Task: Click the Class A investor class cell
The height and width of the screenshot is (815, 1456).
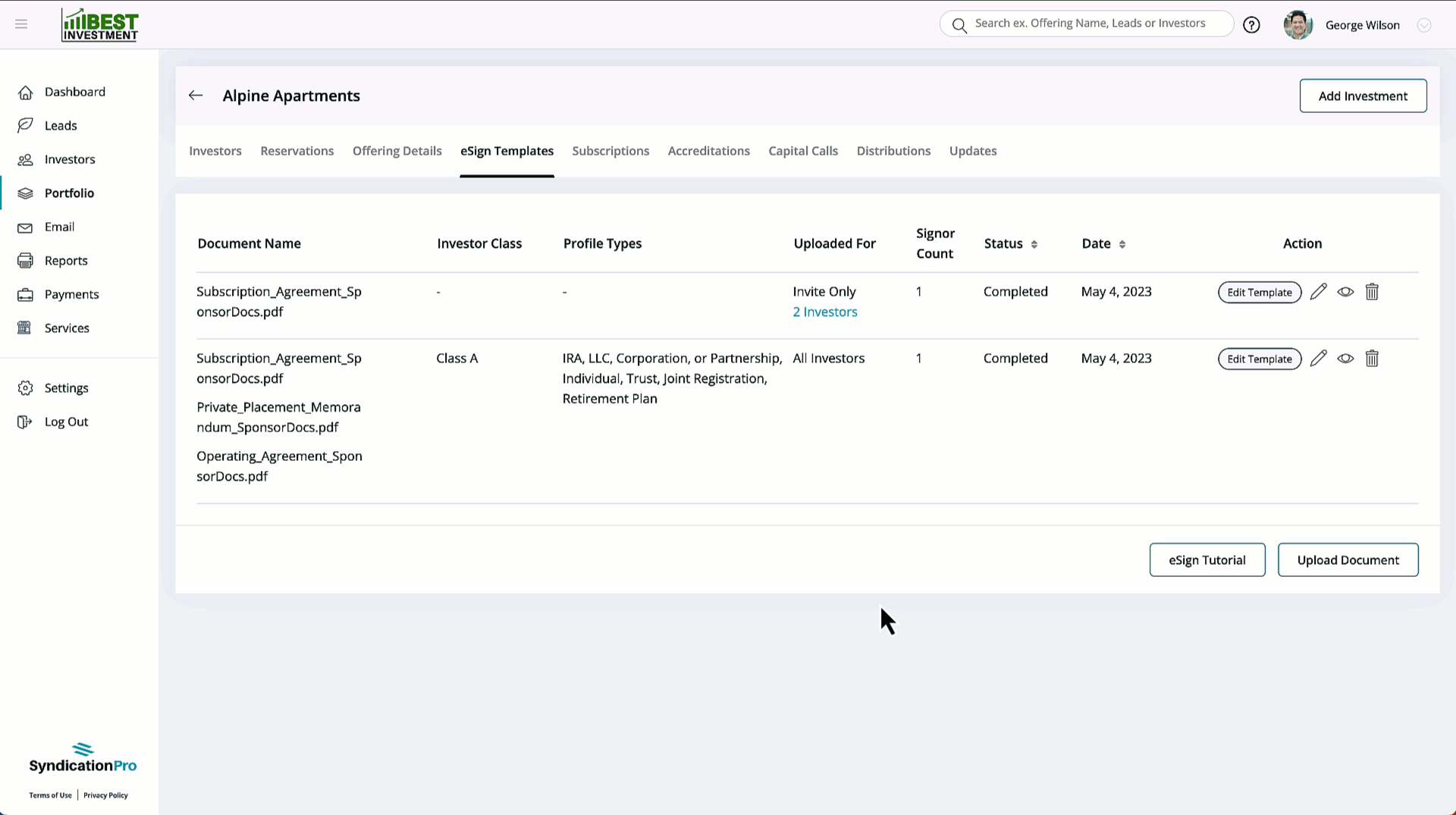Action: coord(457,359)
